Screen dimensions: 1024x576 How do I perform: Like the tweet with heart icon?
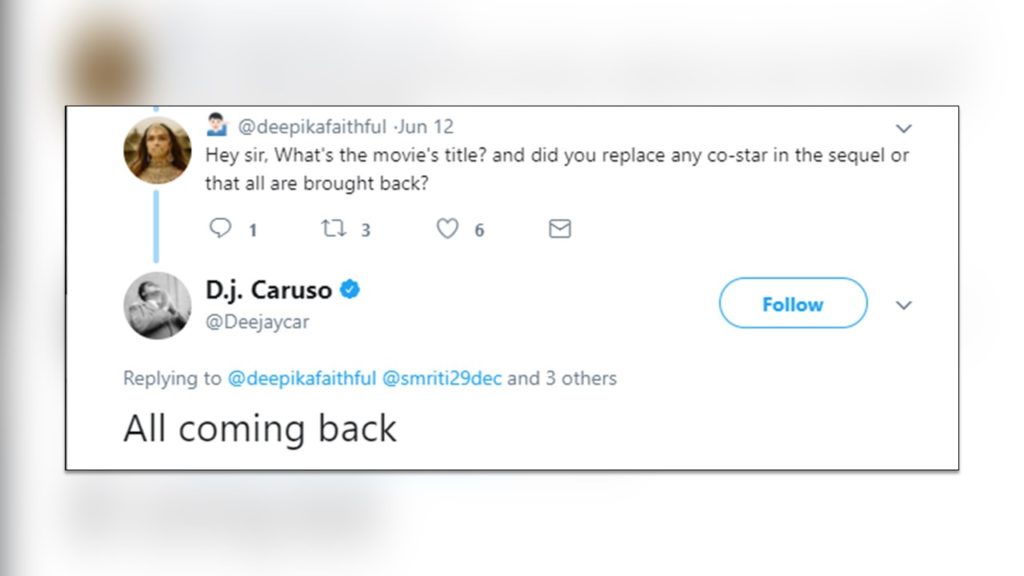pos(448,229)
